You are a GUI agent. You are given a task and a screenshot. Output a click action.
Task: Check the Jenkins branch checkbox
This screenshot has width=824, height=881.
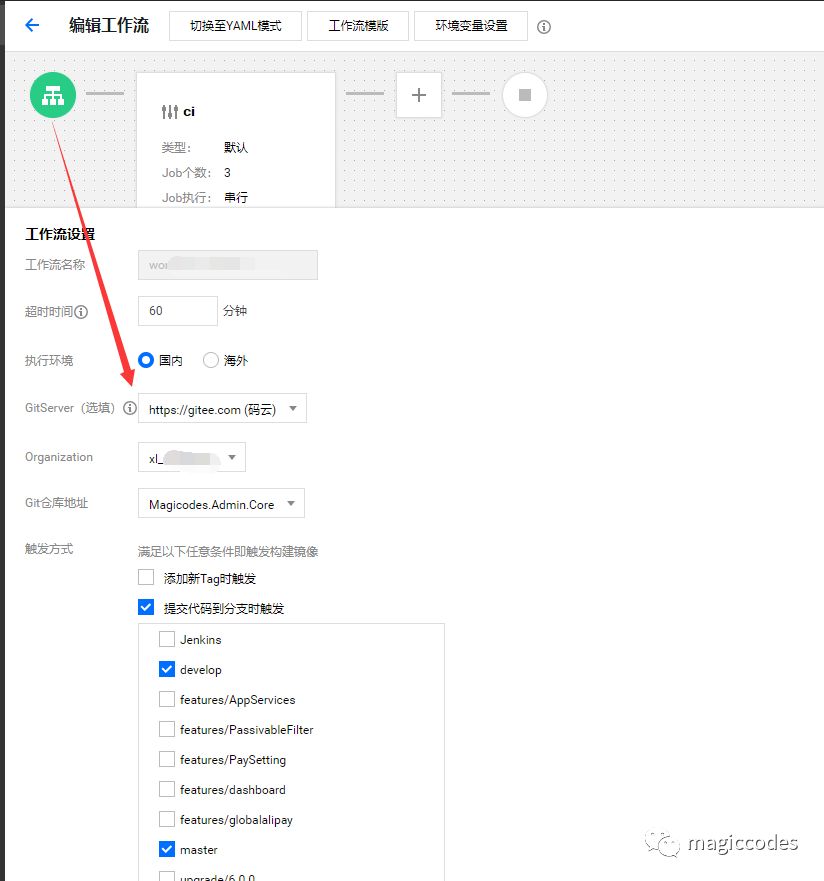click(x=167, y=639)
